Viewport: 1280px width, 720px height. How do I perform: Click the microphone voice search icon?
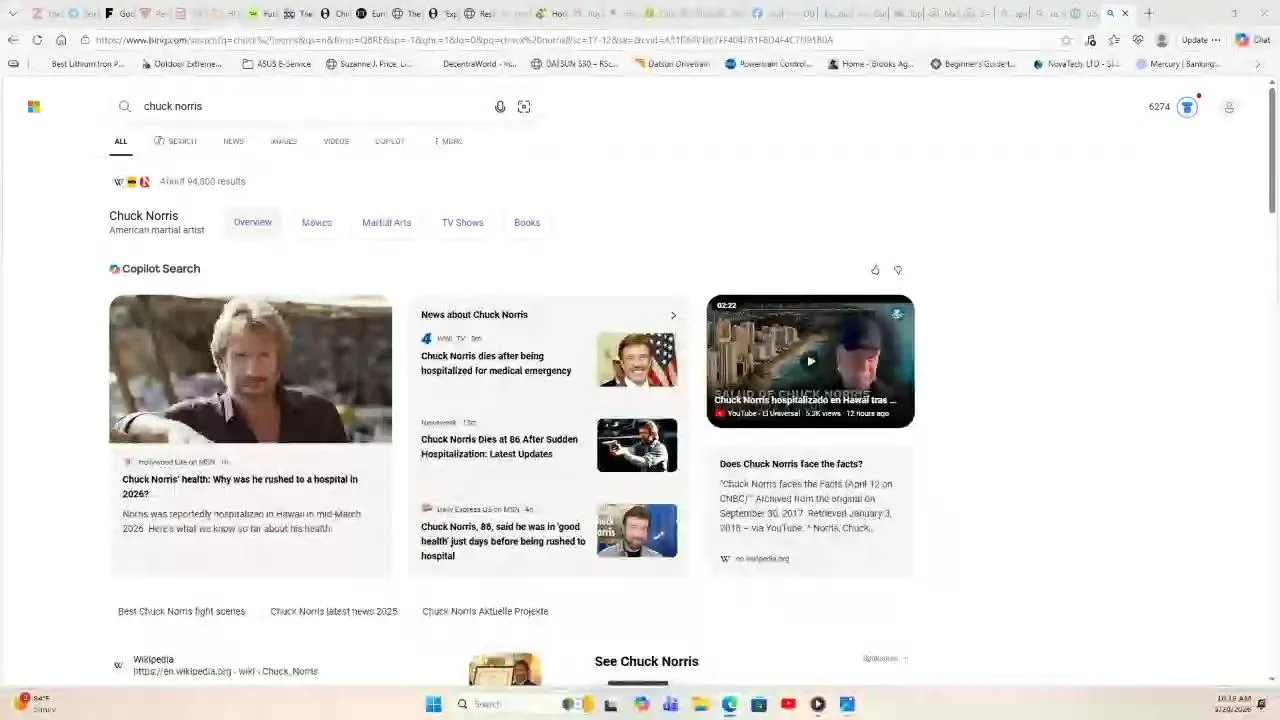click(500, 107)
